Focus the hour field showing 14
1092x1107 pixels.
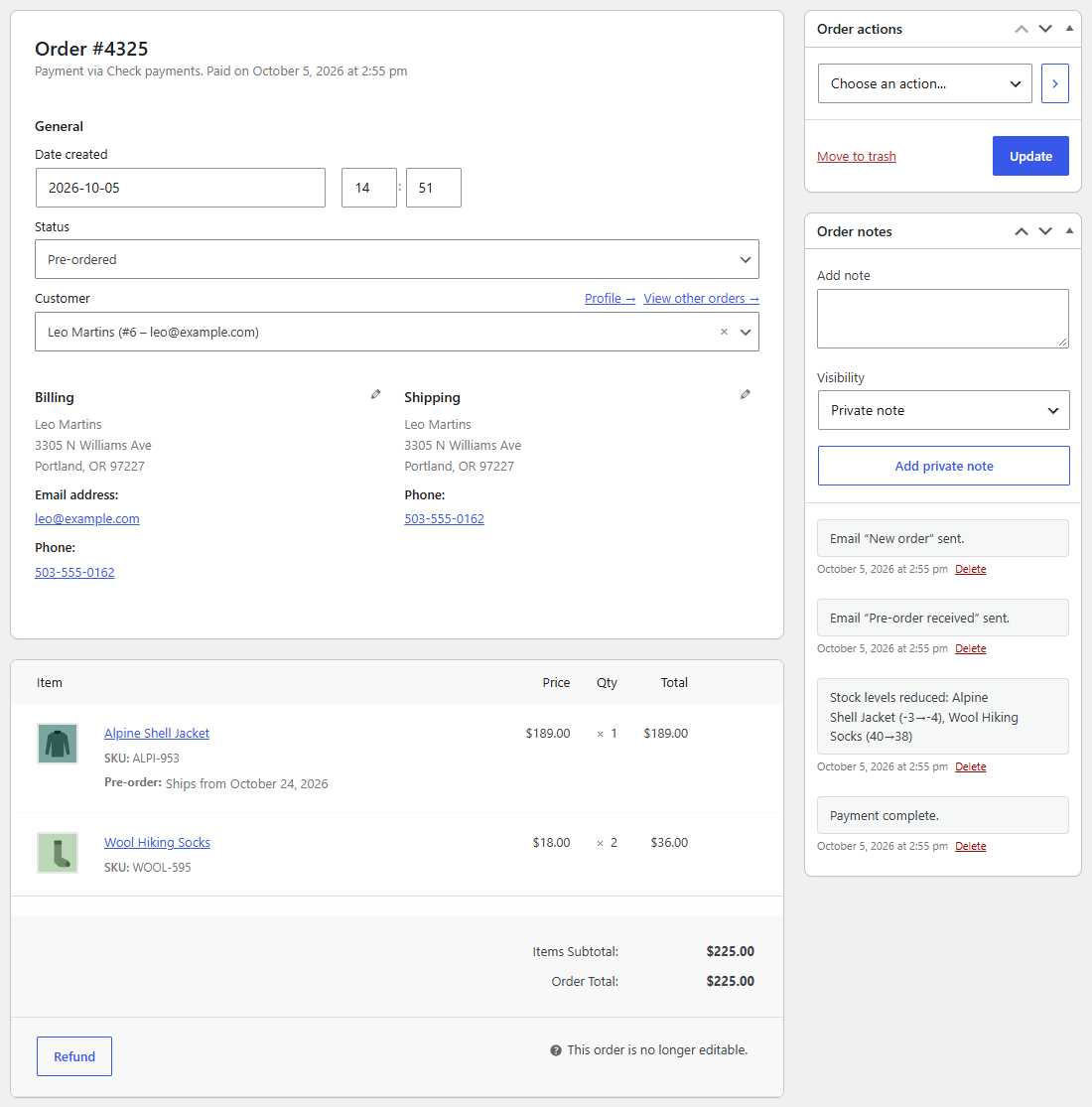[x=369, y=188]
